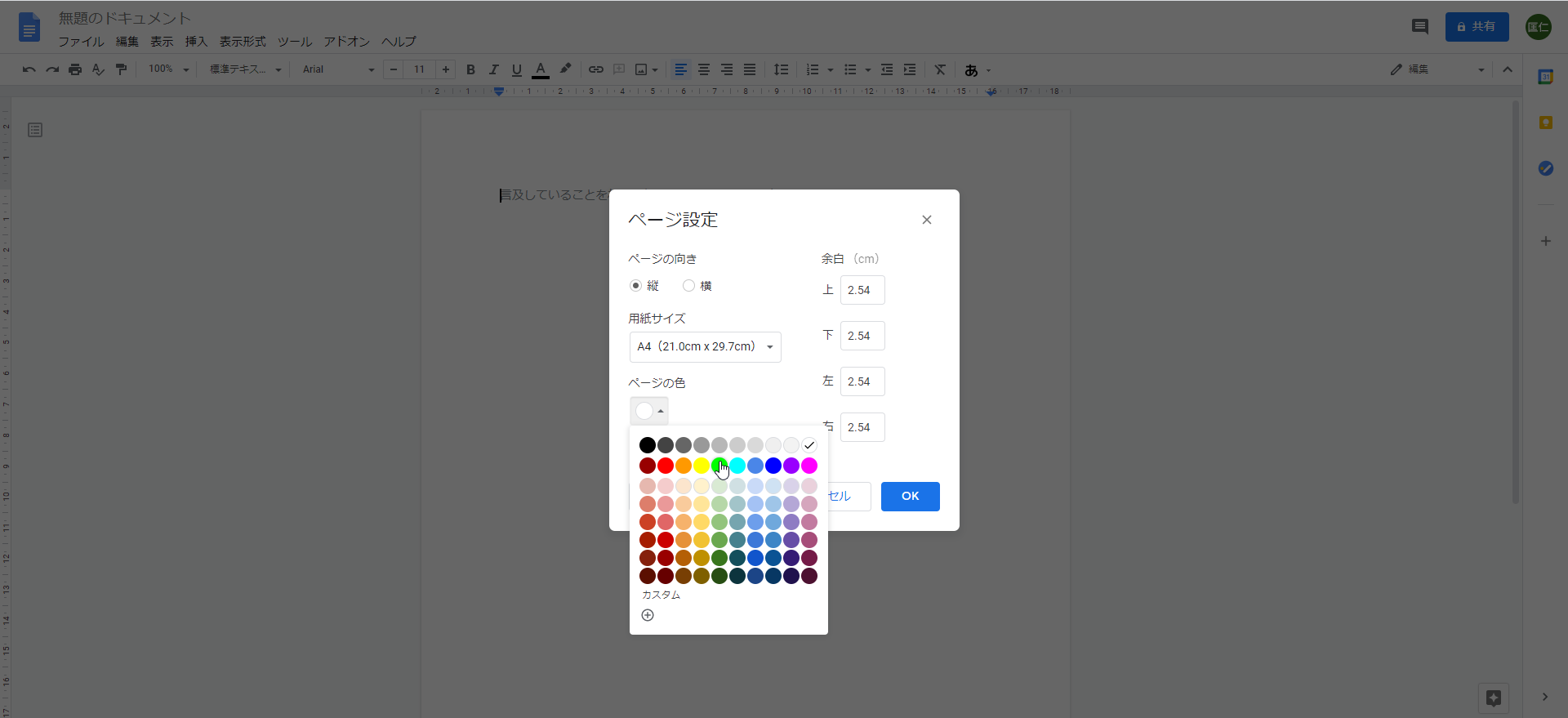Image resolution: width=1568 pixels, height=718 pixels.
Task: Click the numbered list icon
Action: click(812, 69)
